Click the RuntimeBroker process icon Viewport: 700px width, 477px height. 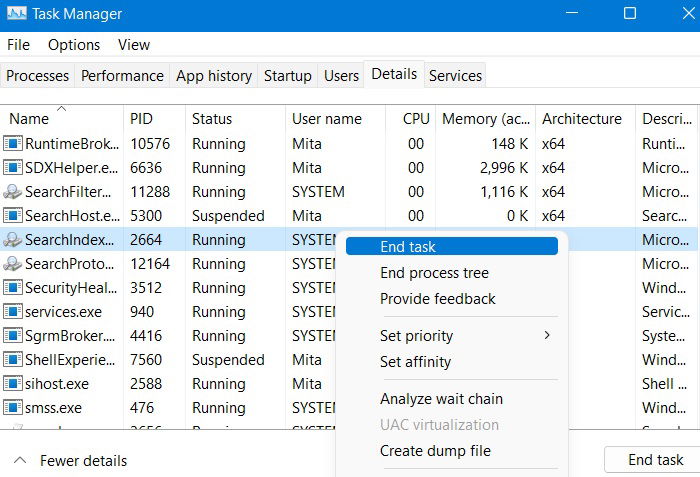click(12, 144)
